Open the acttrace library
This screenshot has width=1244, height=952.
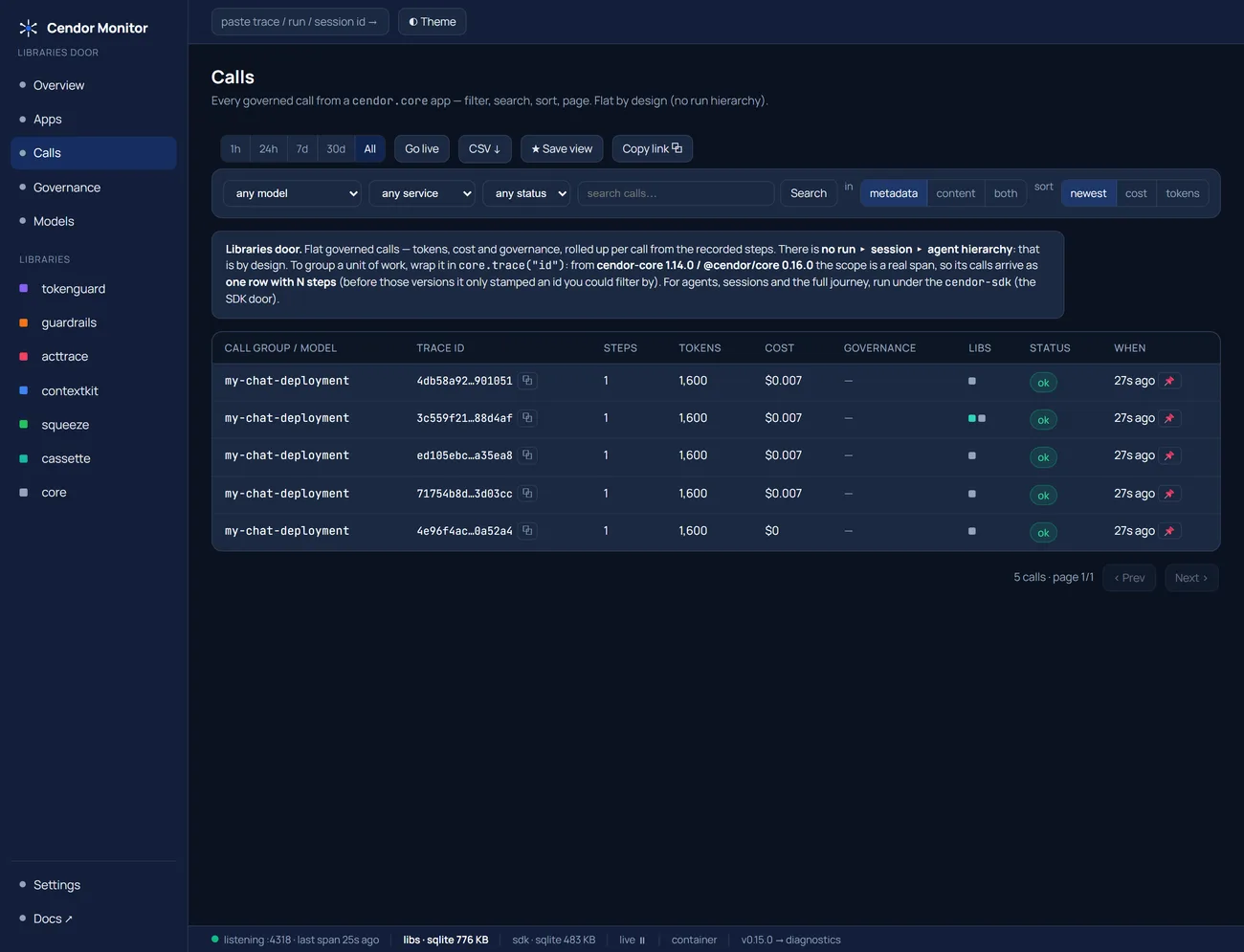tap(94, 356)
